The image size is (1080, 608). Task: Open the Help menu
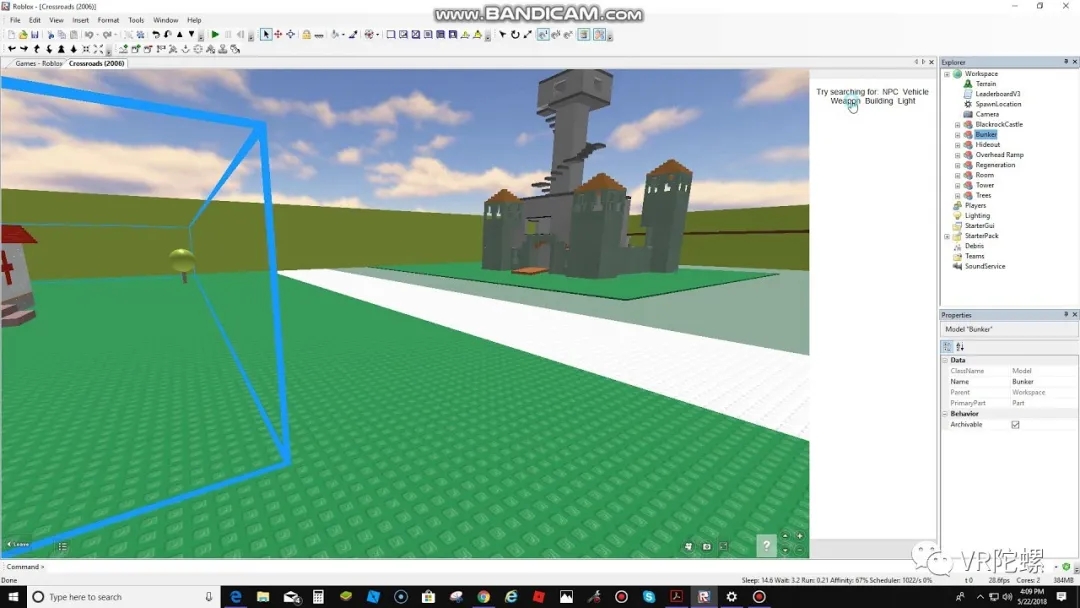pos(194,20)
